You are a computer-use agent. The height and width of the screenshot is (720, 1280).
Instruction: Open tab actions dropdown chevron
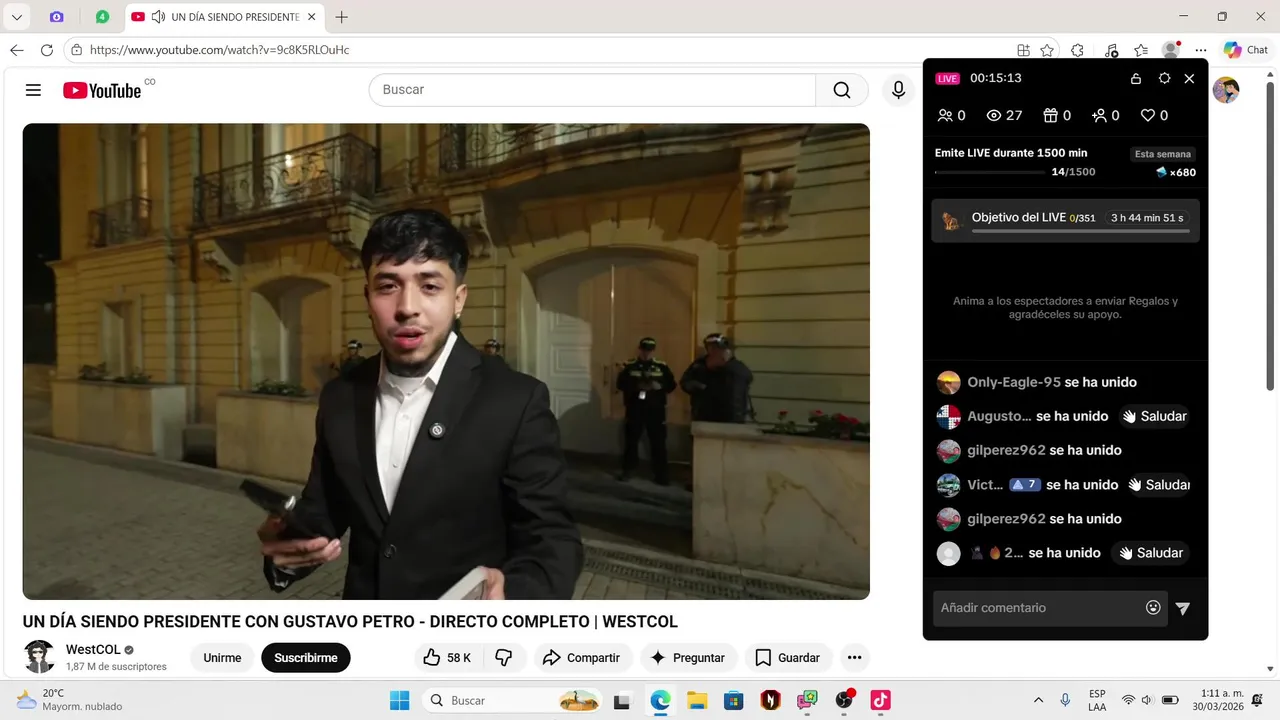[16, 17]
